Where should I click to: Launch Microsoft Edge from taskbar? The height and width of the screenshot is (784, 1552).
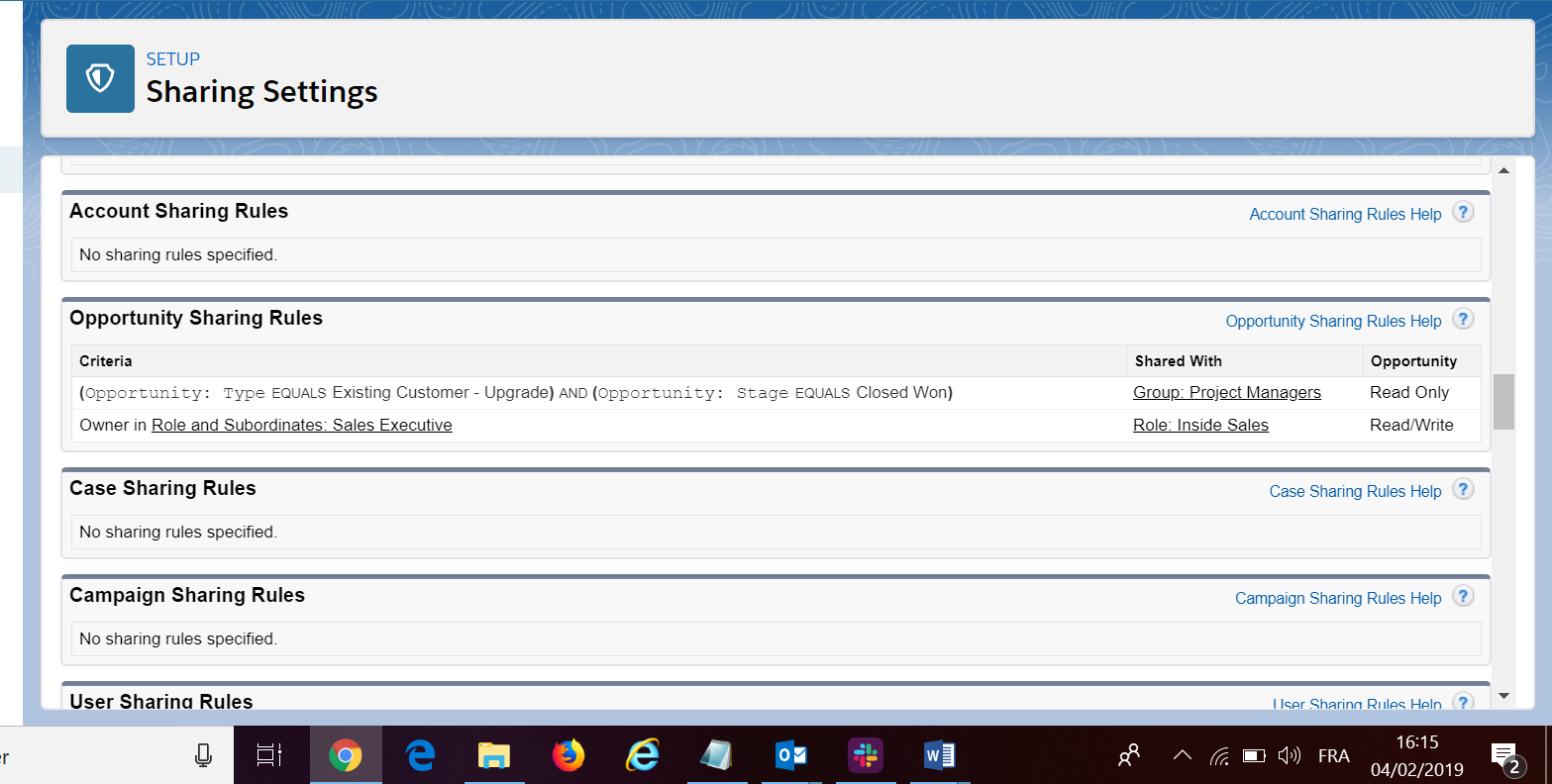tap(420, 756)
